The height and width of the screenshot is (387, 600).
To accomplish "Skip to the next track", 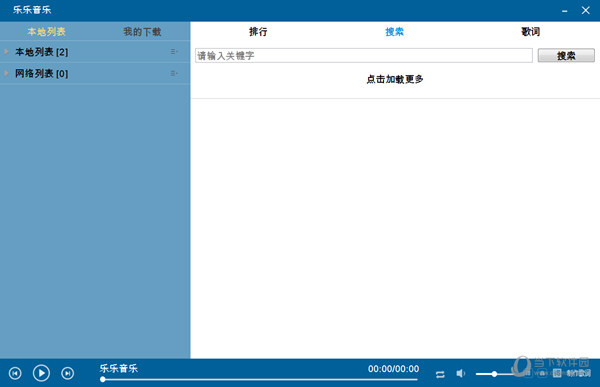I will [68, 373].
